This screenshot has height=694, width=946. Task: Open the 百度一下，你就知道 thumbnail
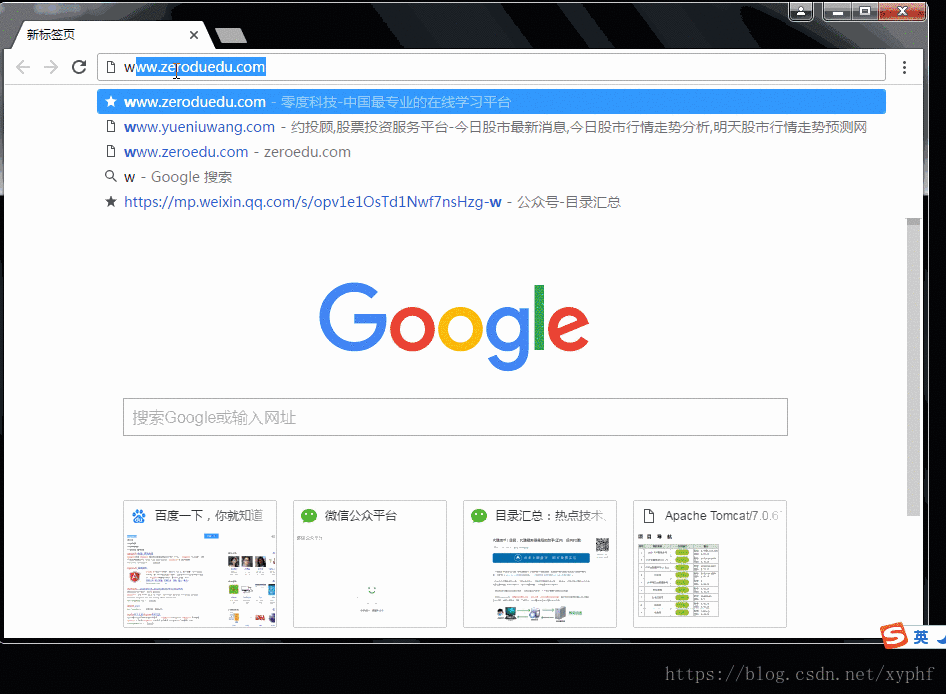pyautogui.click(x=200, y=564)
